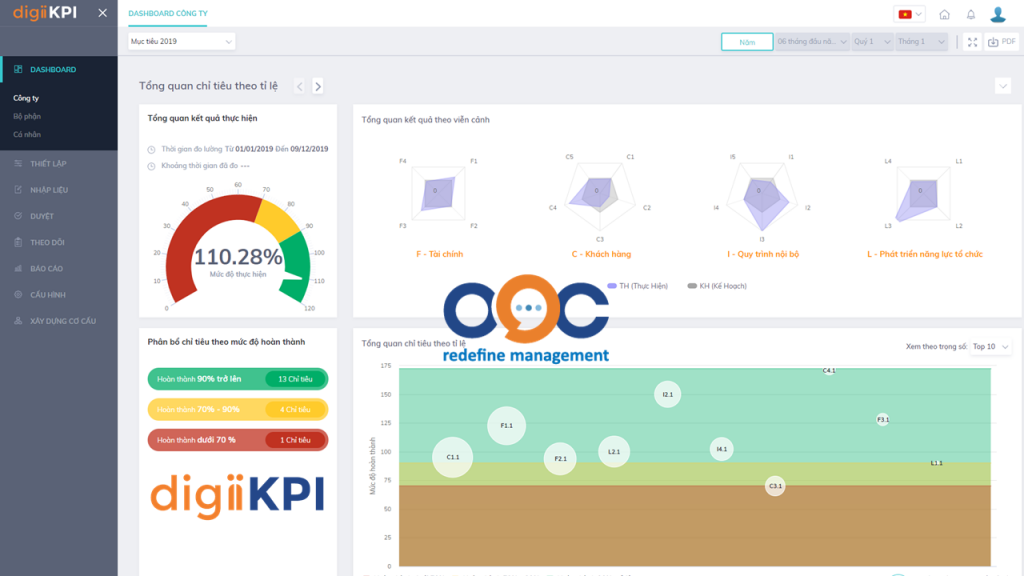Viewport: 1024px width, 576px height.
Task: Click the clock icon beside Khoảng thời gian đã đo
Action: 152,166
